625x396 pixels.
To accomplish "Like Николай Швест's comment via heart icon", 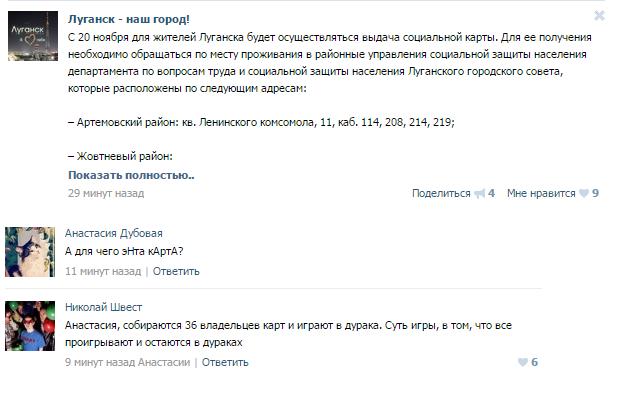I will click(x=523, y=362).
